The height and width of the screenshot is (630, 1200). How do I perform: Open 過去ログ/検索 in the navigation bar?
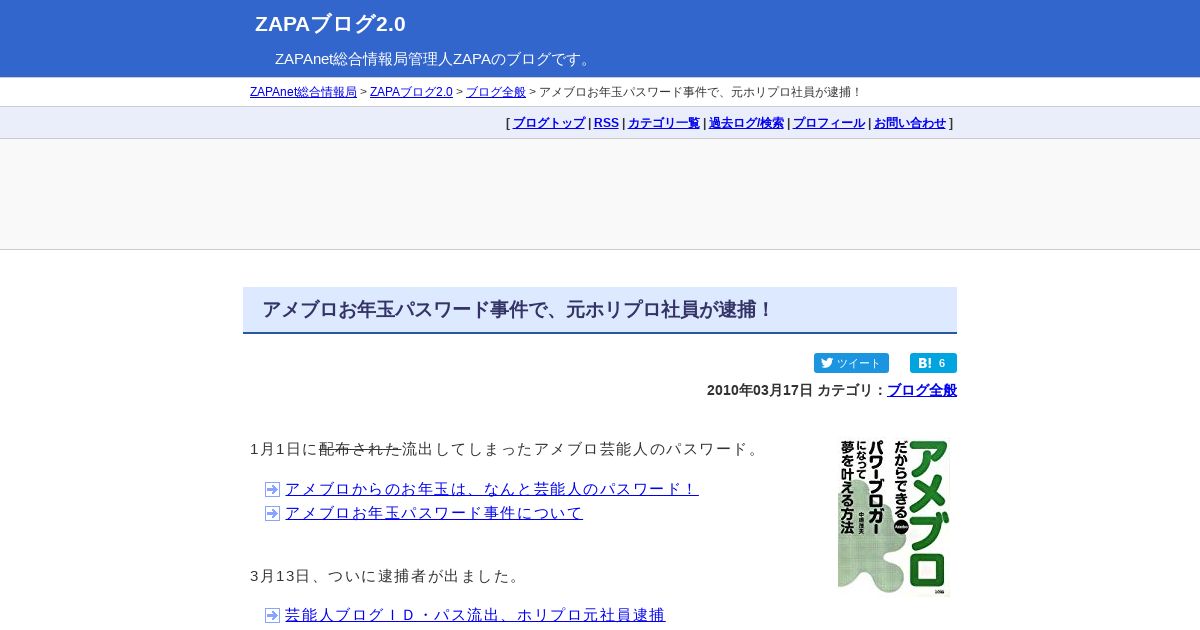click(x=746, y=123)
